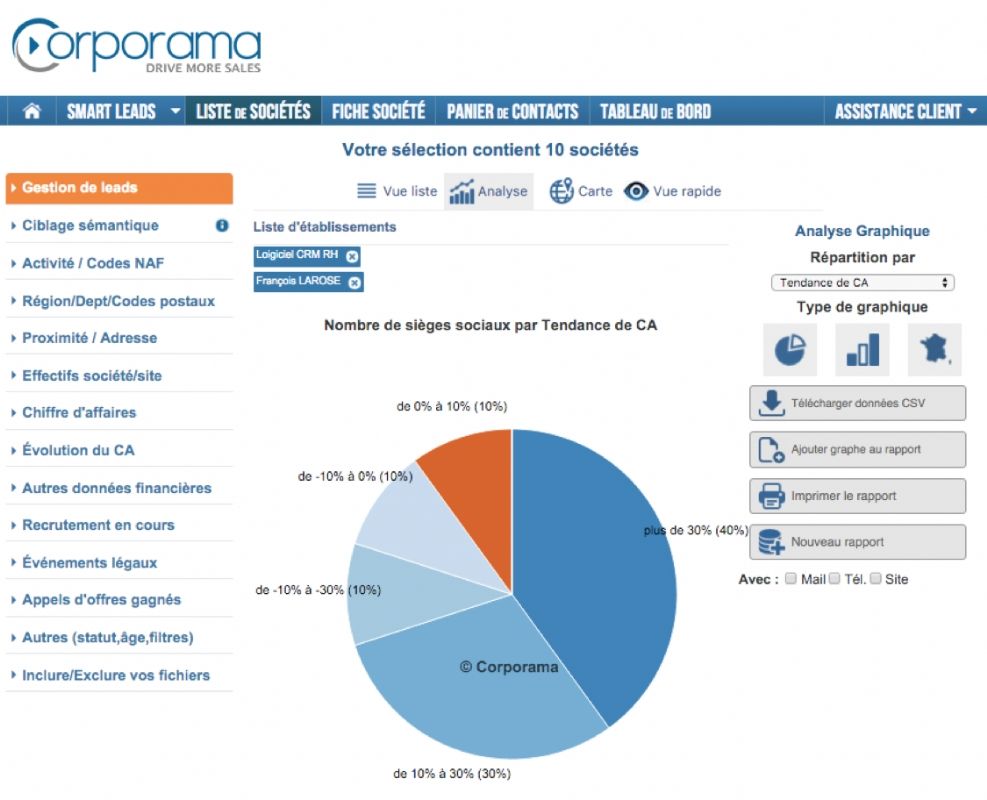987x800 pixels.
Task: Click Imprimer le rapport button
Action: click(857, 496)
